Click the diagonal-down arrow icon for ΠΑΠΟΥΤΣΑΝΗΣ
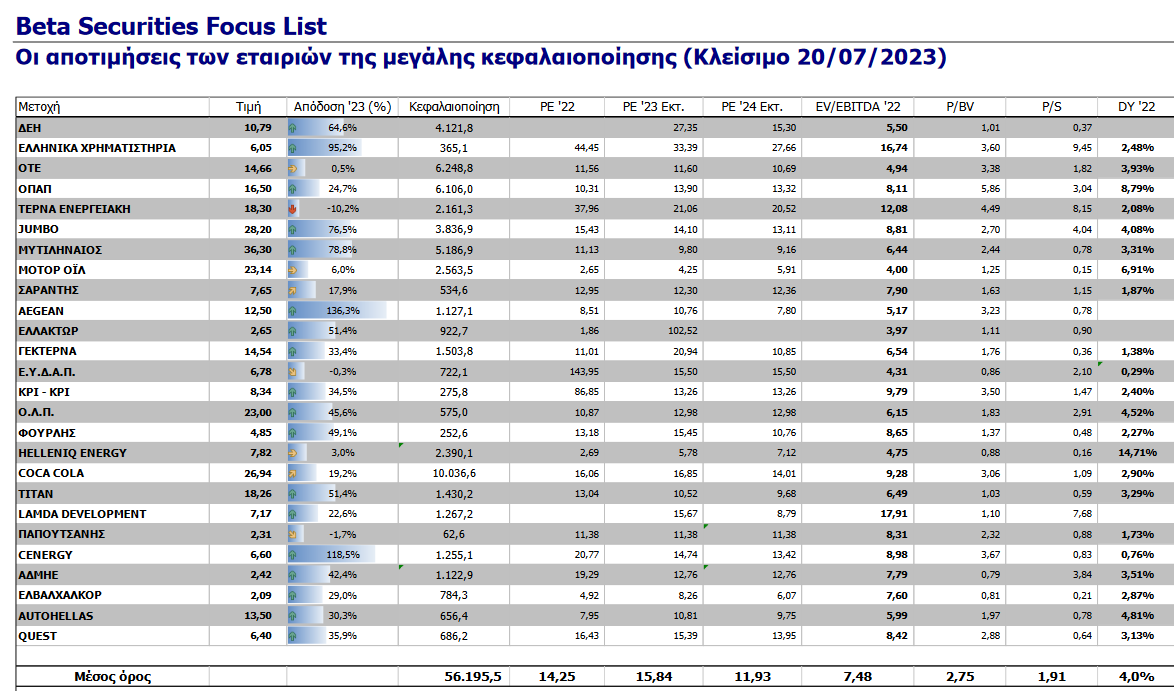This screenshot has width=1174, height=691. (293, 535)
